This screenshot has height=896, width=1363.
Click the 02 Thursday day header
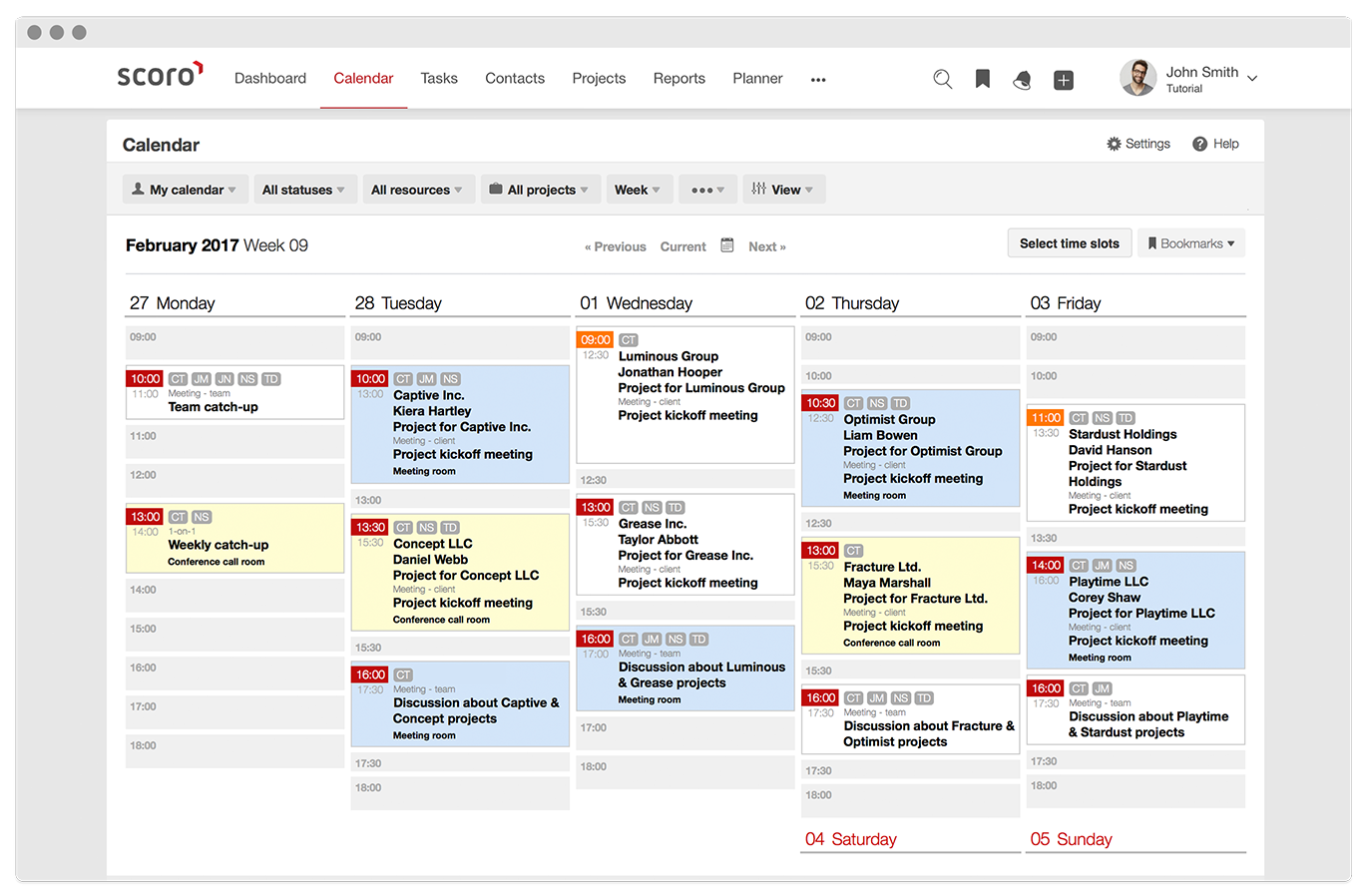852,303
